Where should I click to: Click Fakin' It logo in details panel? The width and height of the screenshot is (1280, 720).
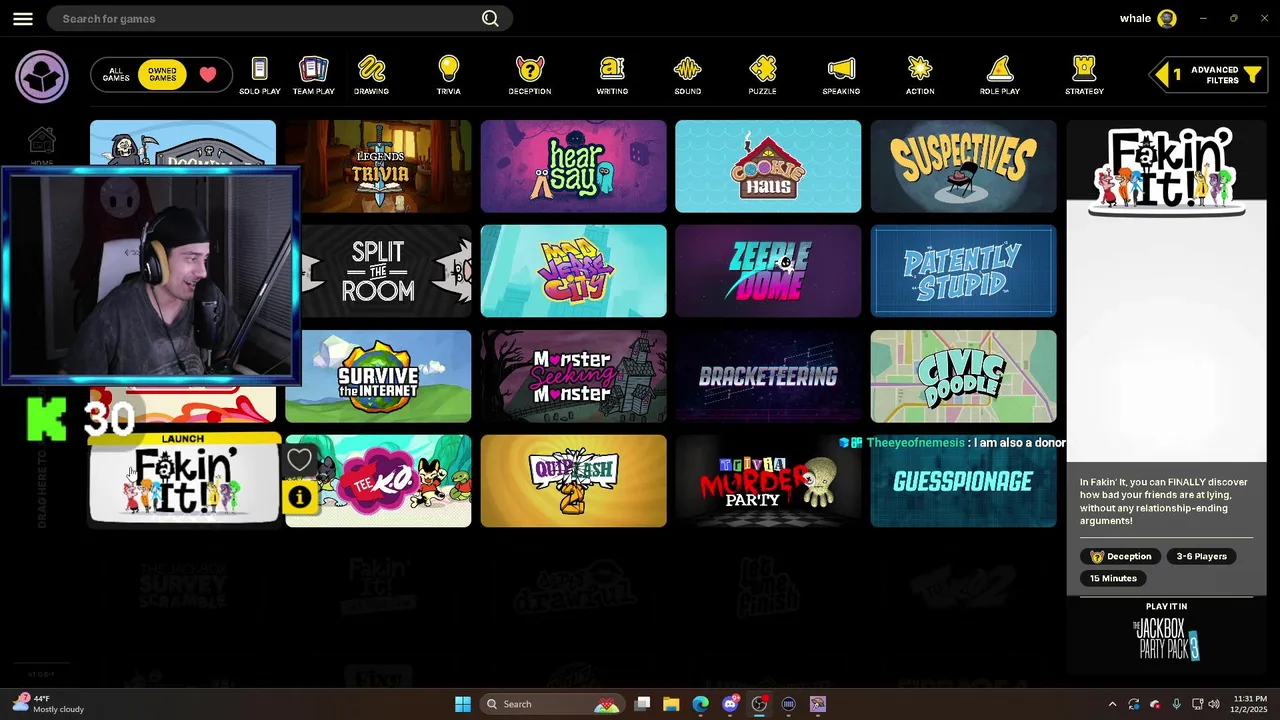coord(1166,172)
